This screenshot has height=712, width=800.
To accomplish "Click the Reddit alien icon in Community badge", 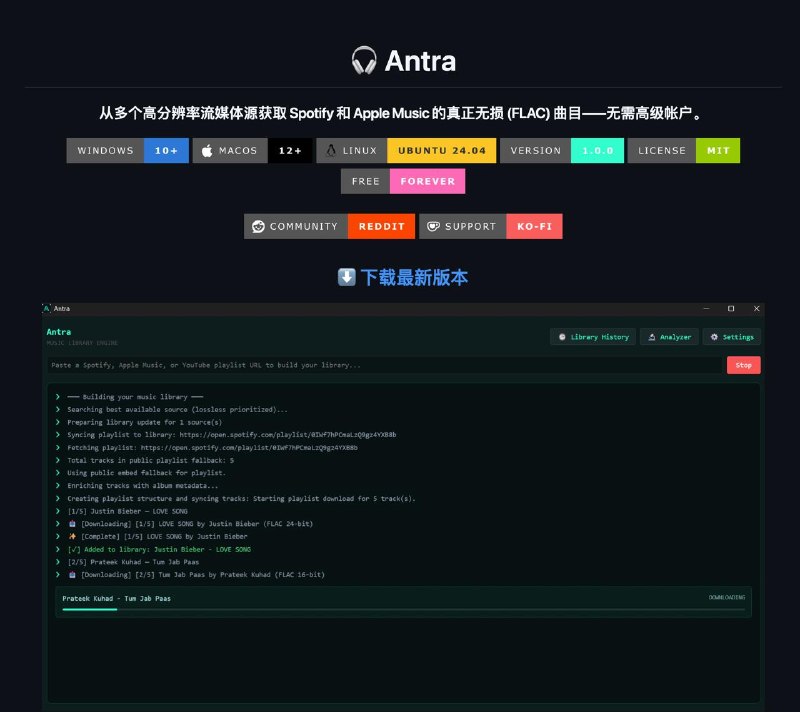I will click(x=259, y=226).
